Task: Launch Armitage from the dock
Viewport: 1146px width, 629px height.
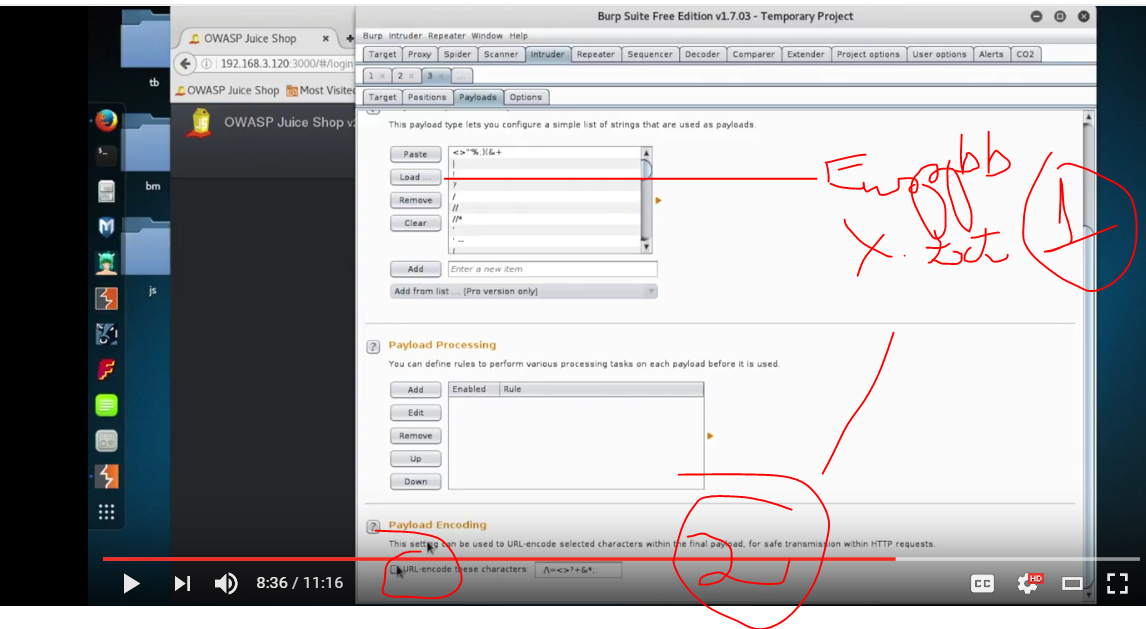Action: 106,262
